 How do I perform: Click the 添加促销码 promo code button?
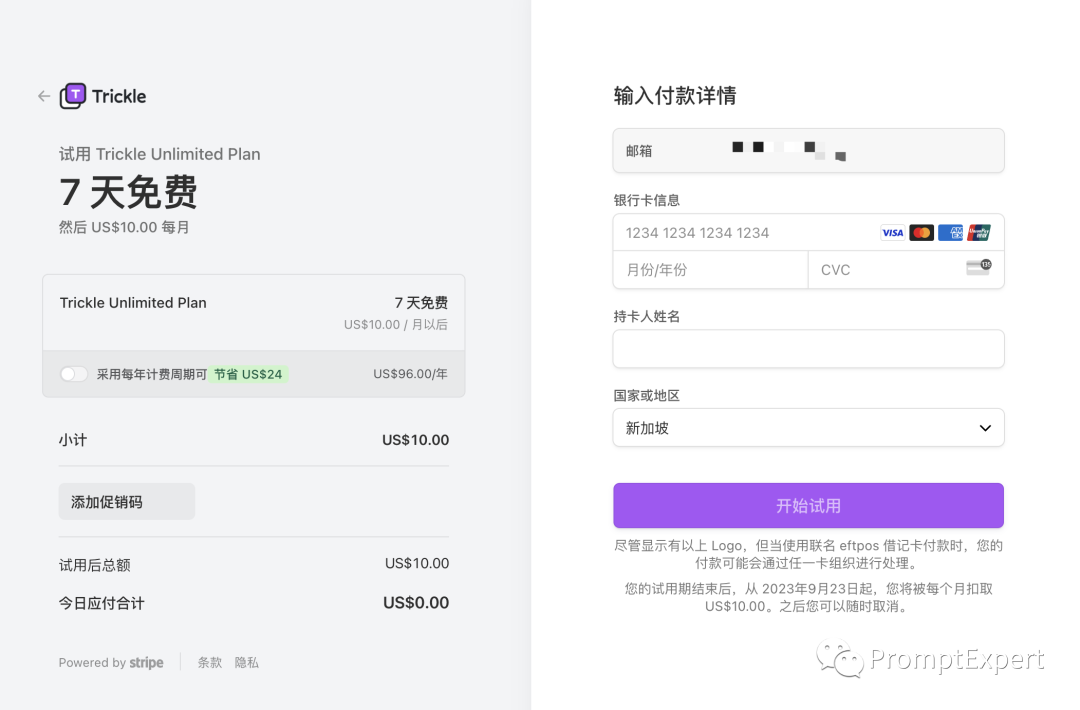(127, 502)
